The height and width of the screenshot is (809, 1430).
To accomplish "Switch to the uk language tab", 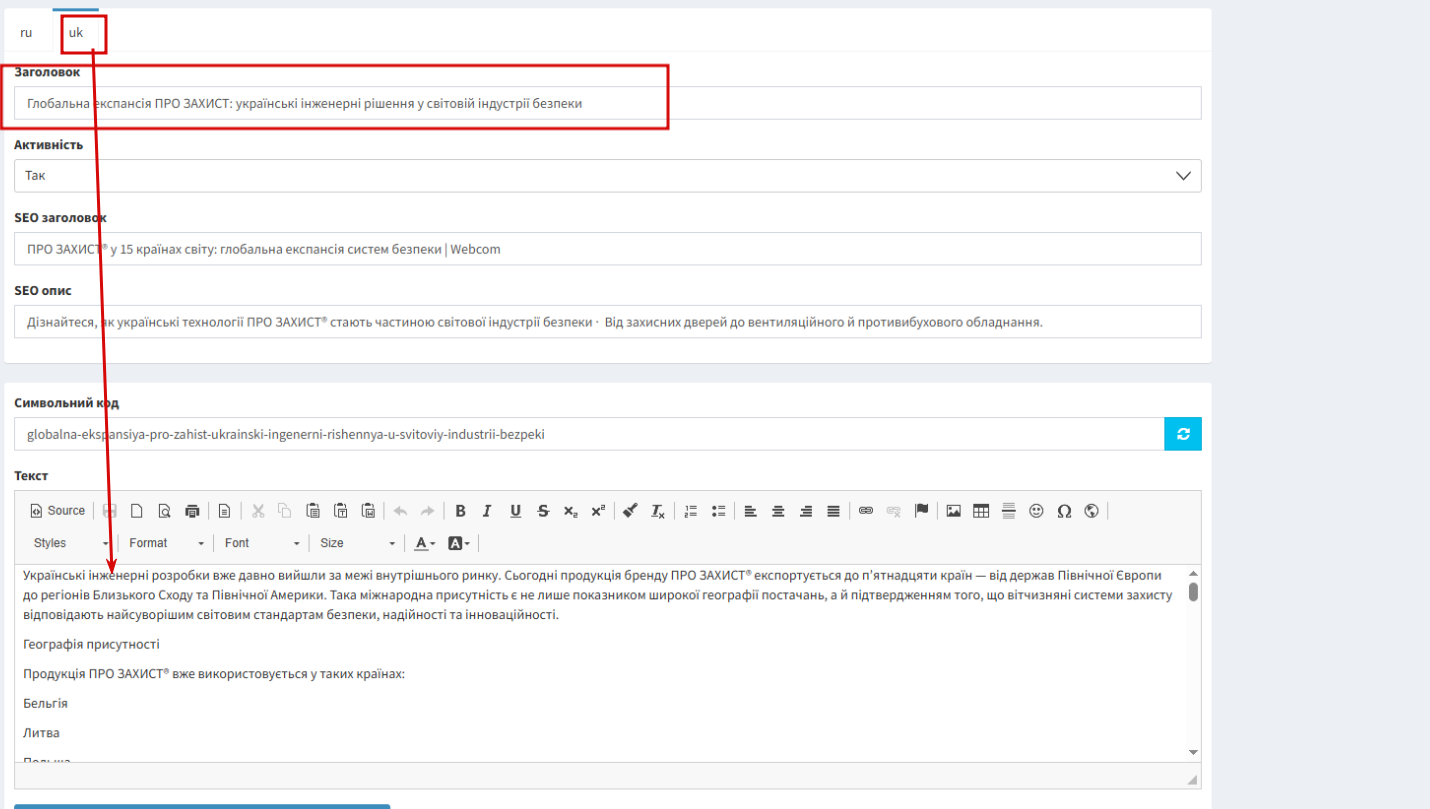I will point(76,32).
